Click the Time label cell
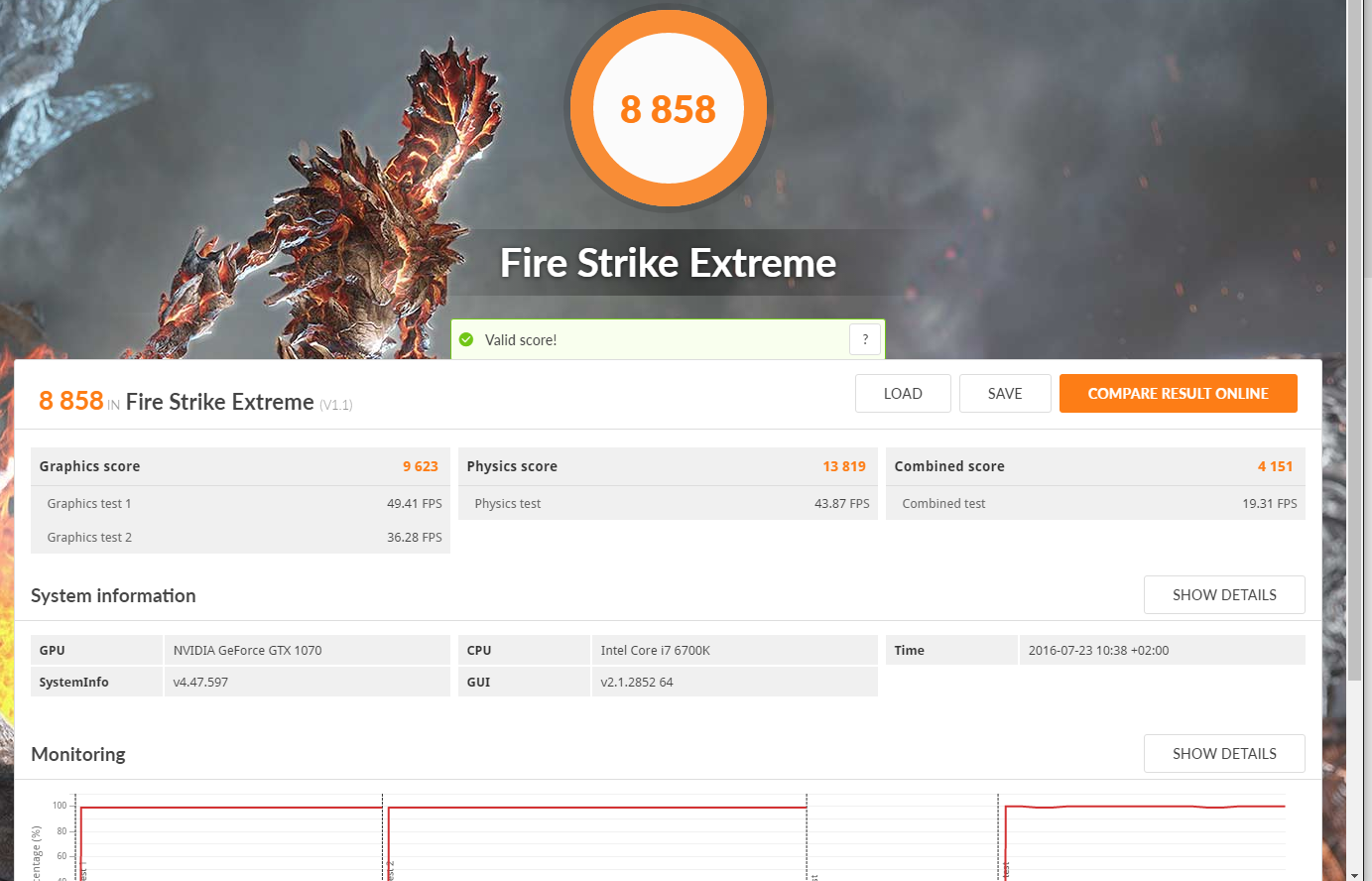The width and height of the screenshot is (1372, 881). tap(951, 650)
